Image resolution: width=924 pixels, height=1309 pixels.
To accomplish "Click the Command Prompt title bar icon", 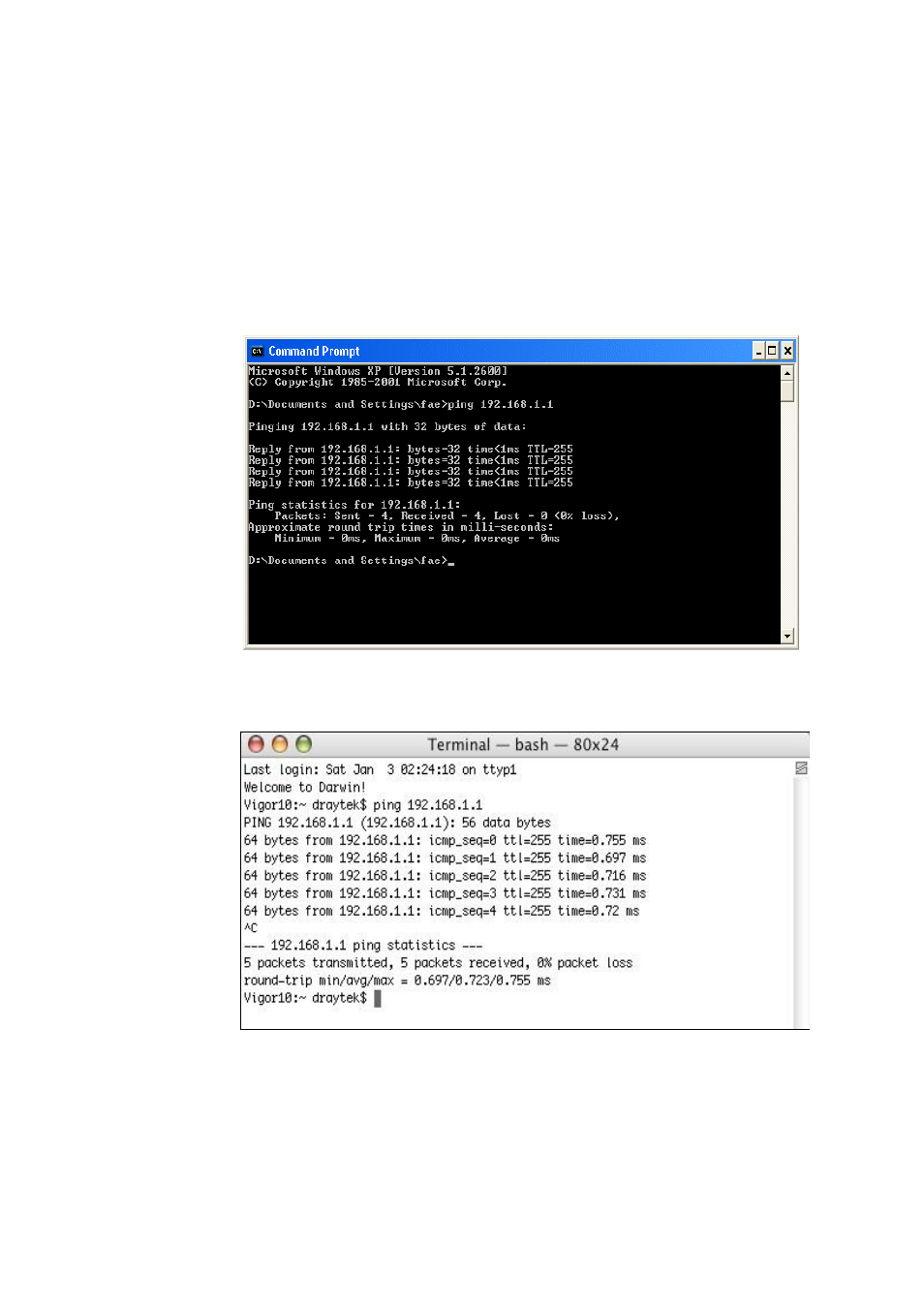I will [257, 352].
